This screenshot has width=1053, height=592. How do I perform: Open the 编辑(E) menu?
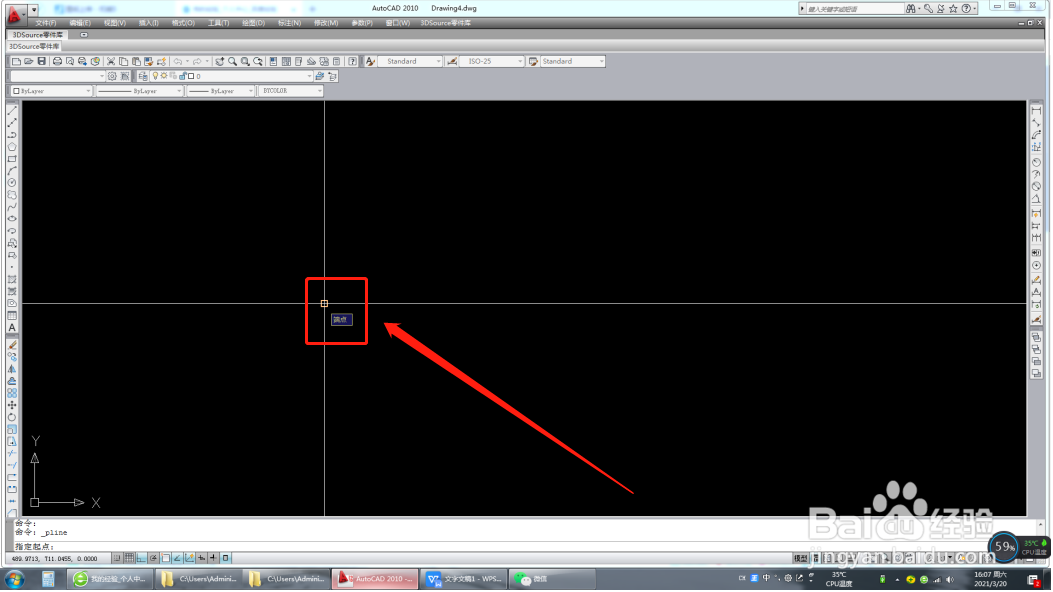[x=80, y=23]
